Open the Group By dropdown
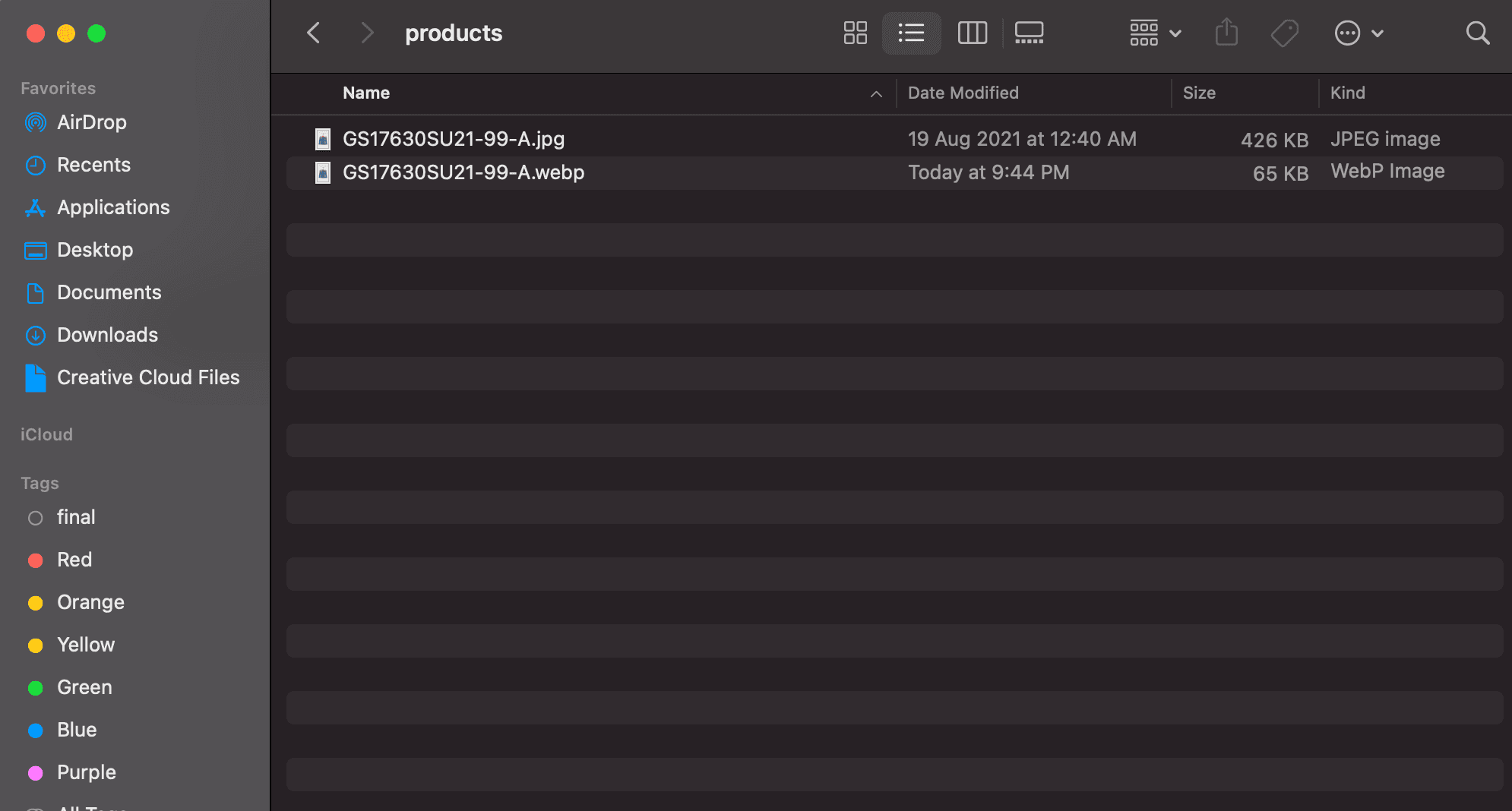This screenshot has width=1512, height=811. coord(1155,33)
